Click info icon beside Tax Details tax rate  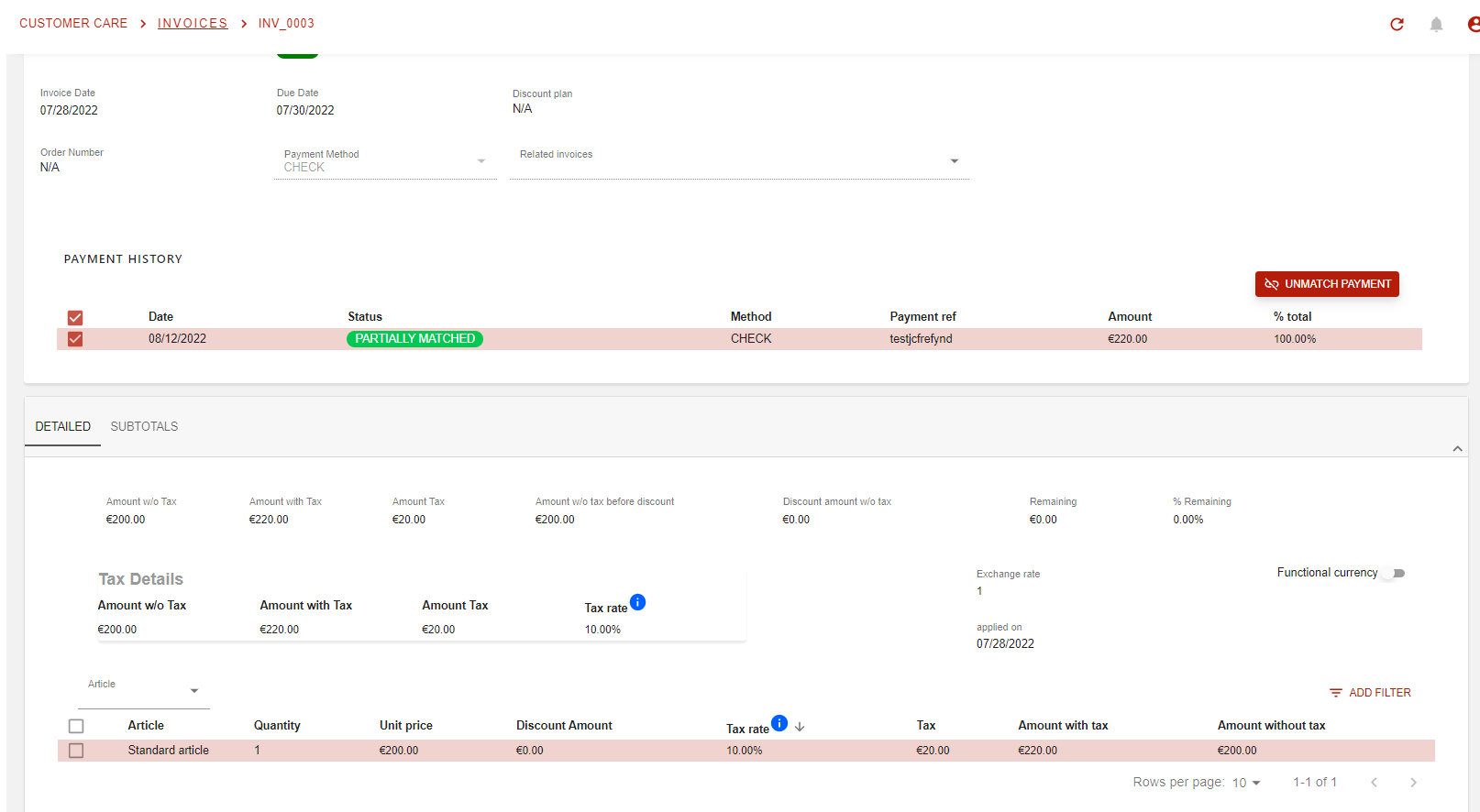[638, 602]
